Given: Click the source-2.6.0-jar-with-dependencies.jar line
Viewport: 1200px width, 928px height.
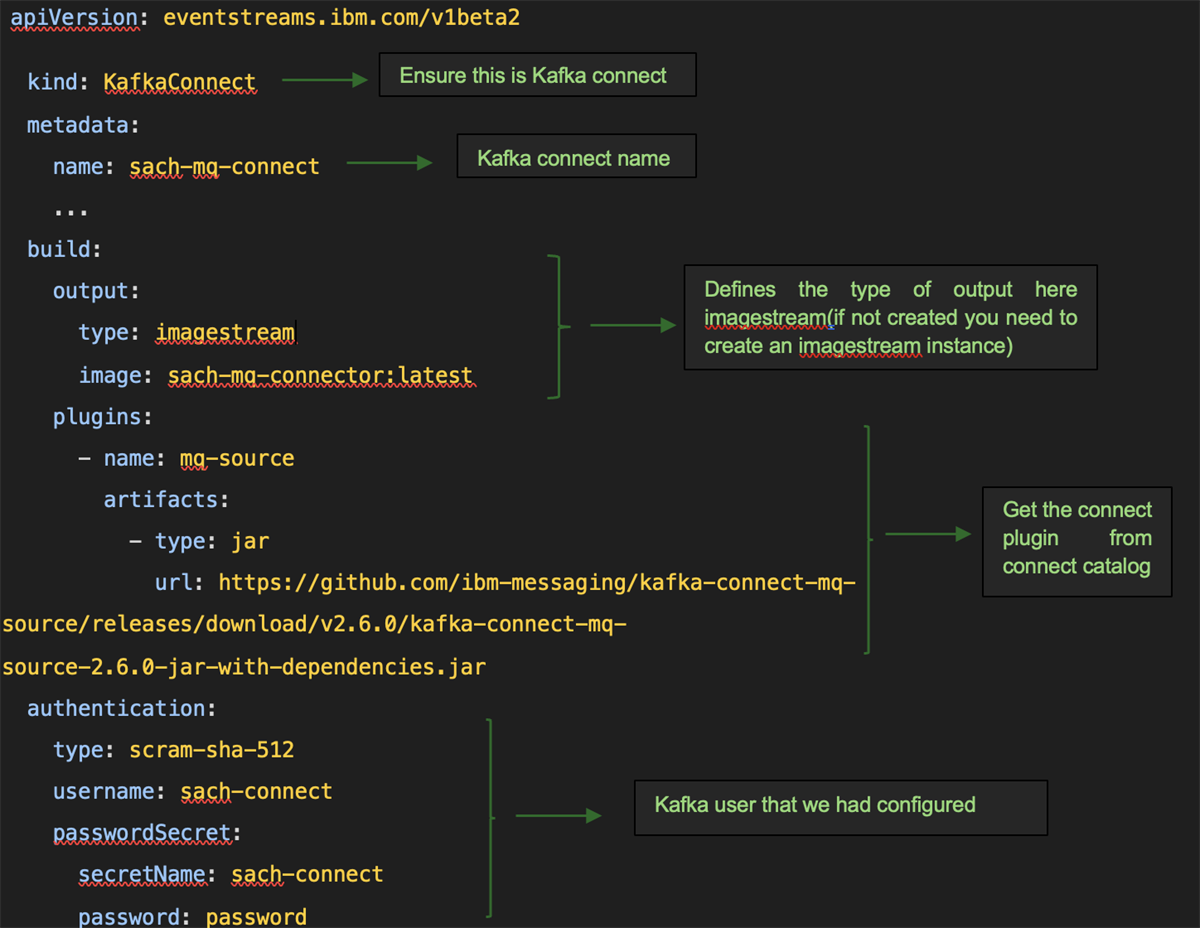Looking at the screenshot, I should [245, 666].
